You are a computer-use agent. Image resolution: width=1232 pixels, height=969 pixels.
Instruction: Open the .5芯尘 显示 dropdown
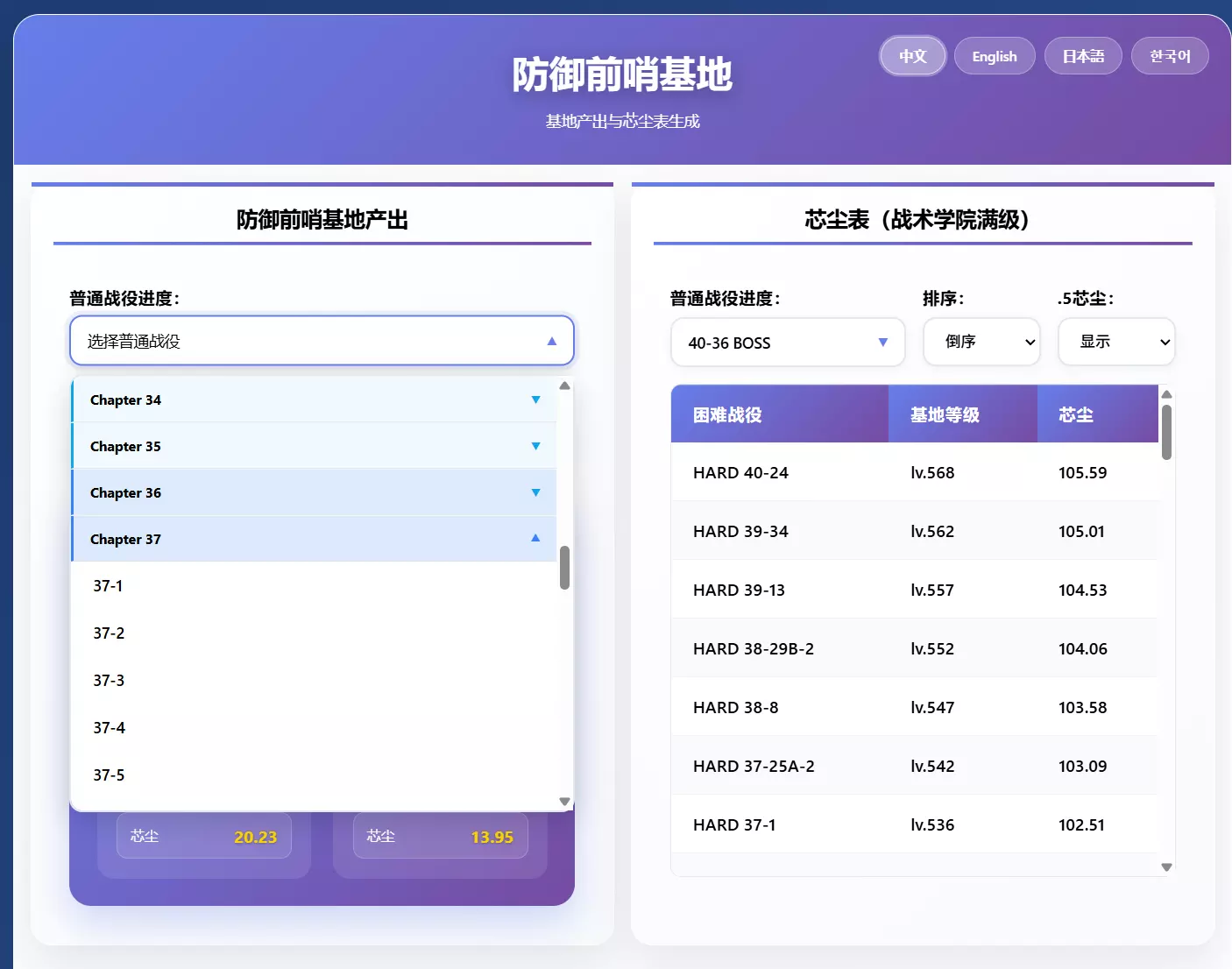pos(1115,342)
